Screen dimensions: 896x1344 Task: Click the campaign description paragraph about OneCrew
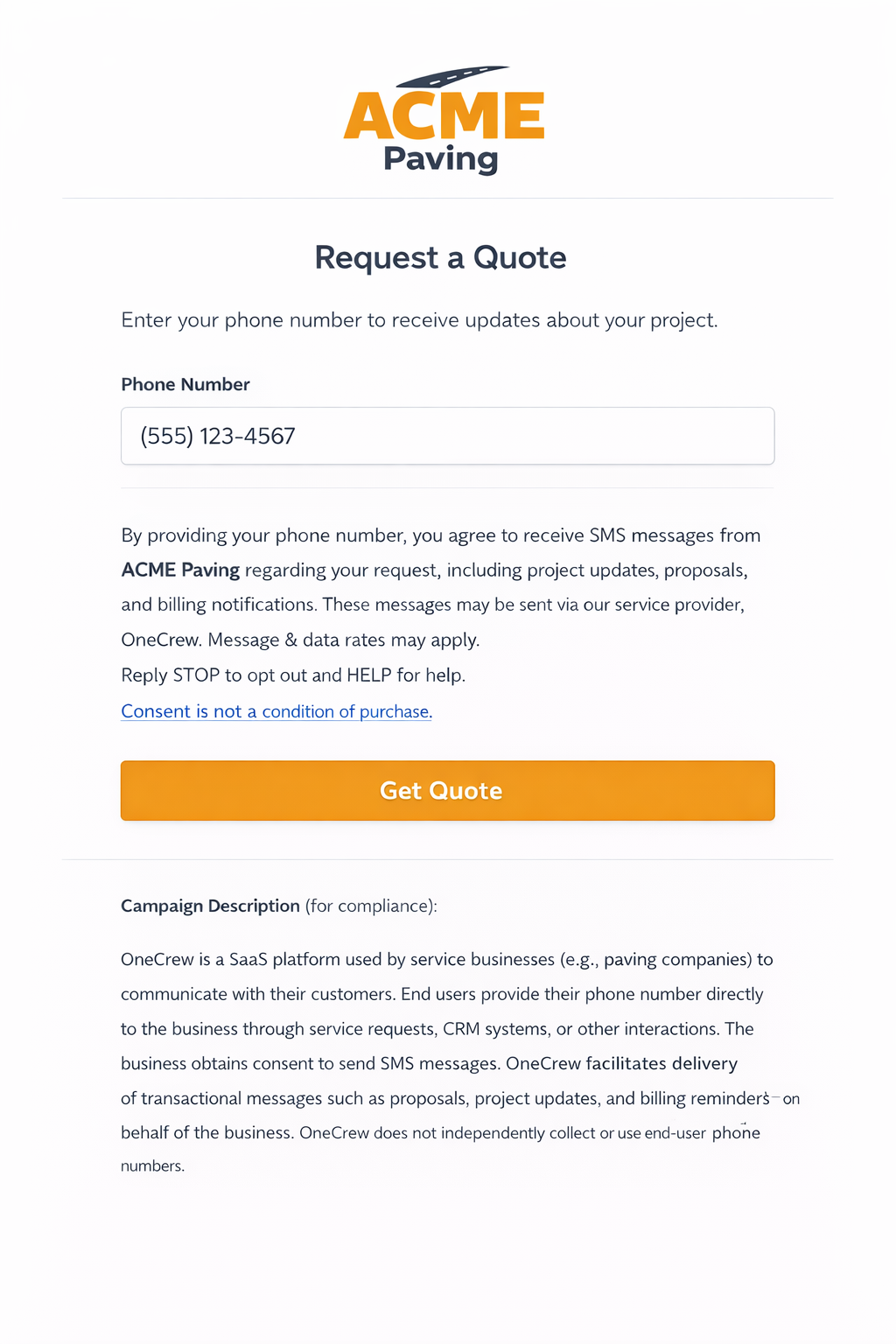tap(446, 1063)
